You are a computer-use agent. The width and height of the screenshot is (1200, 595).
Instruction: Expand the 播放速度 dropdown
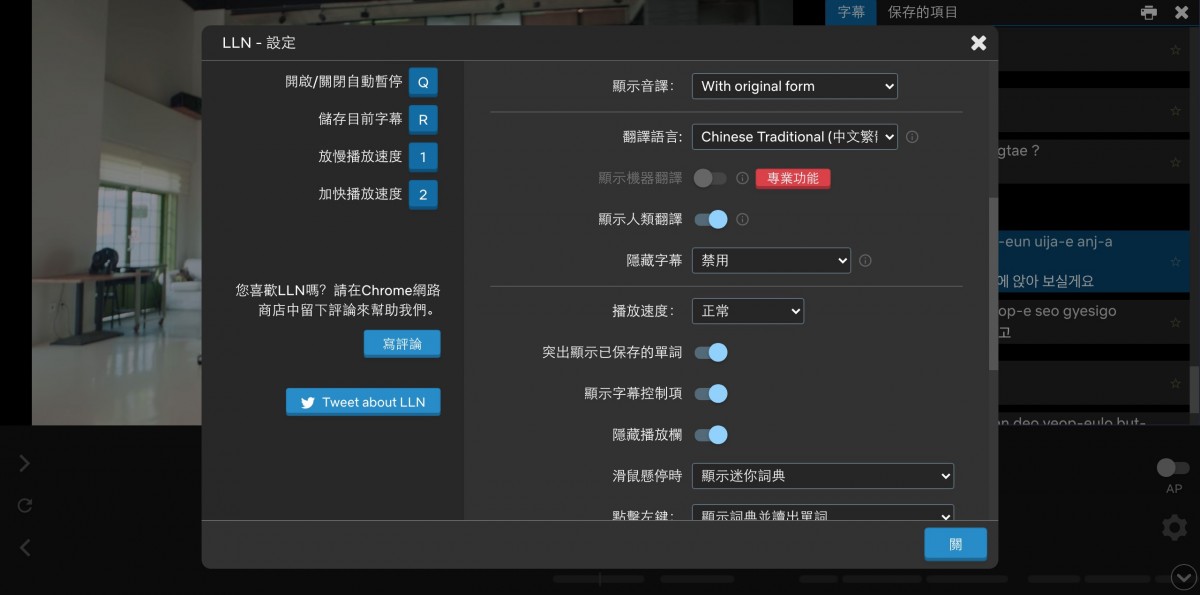point(747,311)
